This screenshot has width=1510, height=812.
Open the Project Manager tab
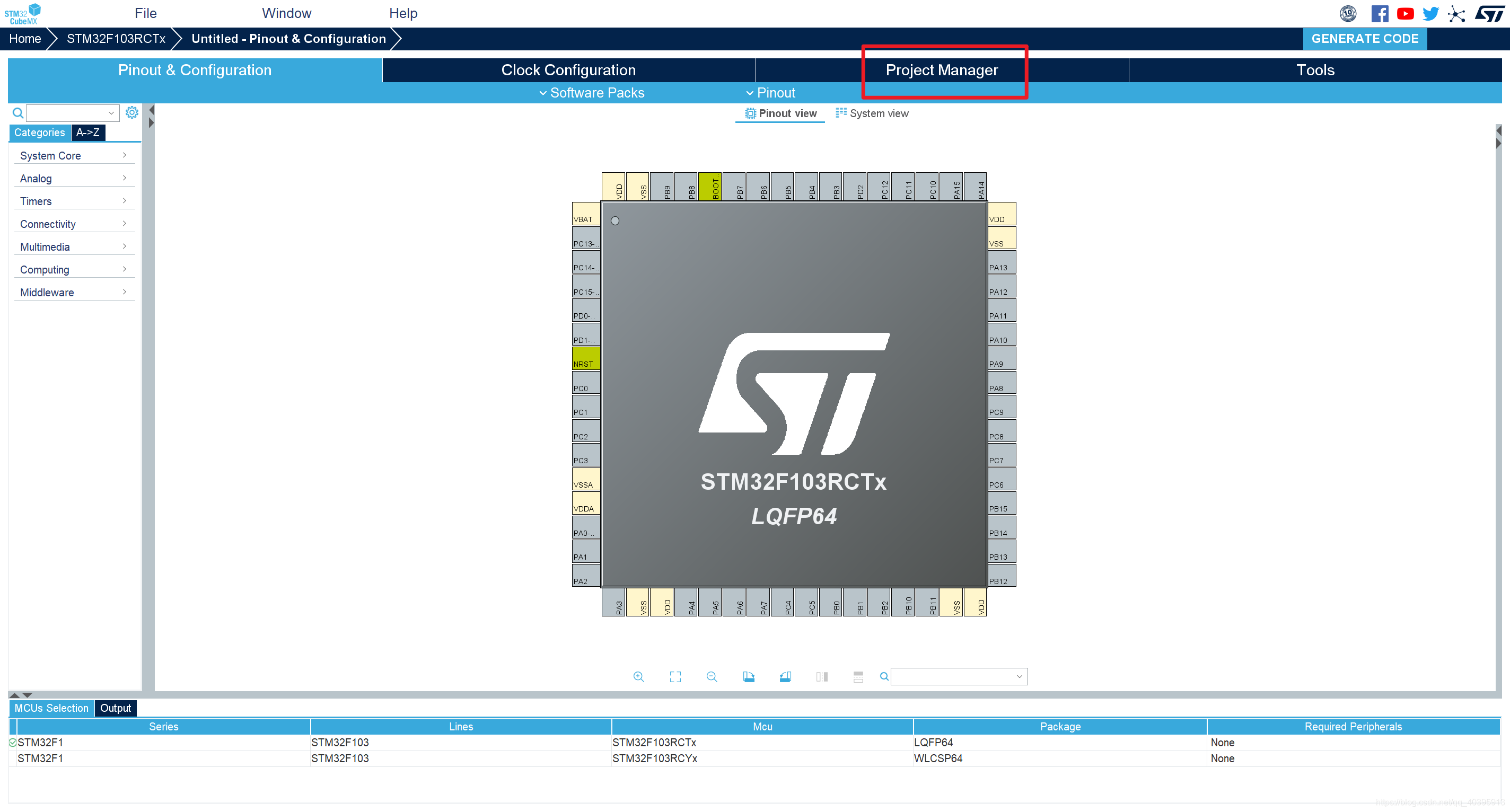[x=942, y=70]
